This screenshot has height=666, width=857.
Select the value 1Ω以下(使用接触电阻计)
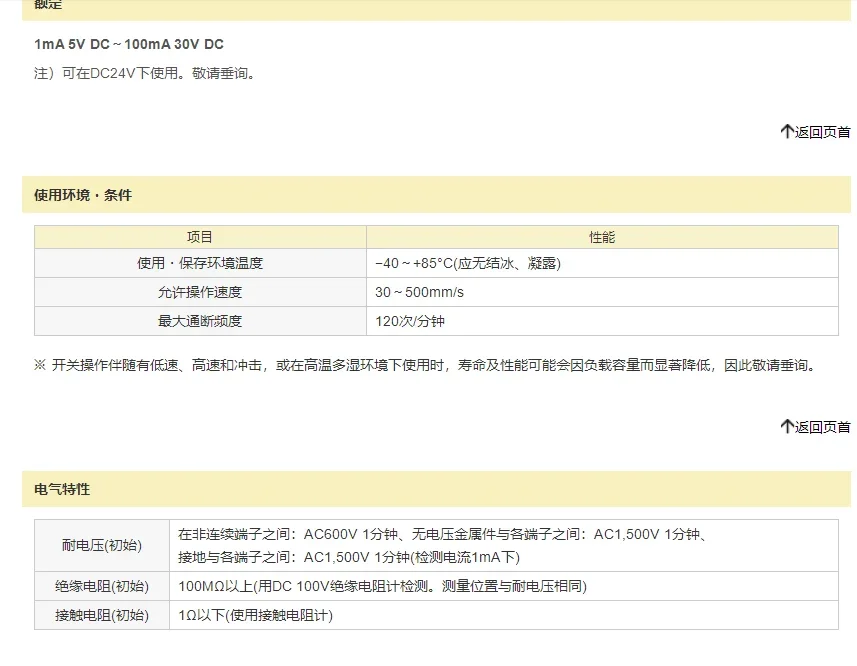coord(255,615)
